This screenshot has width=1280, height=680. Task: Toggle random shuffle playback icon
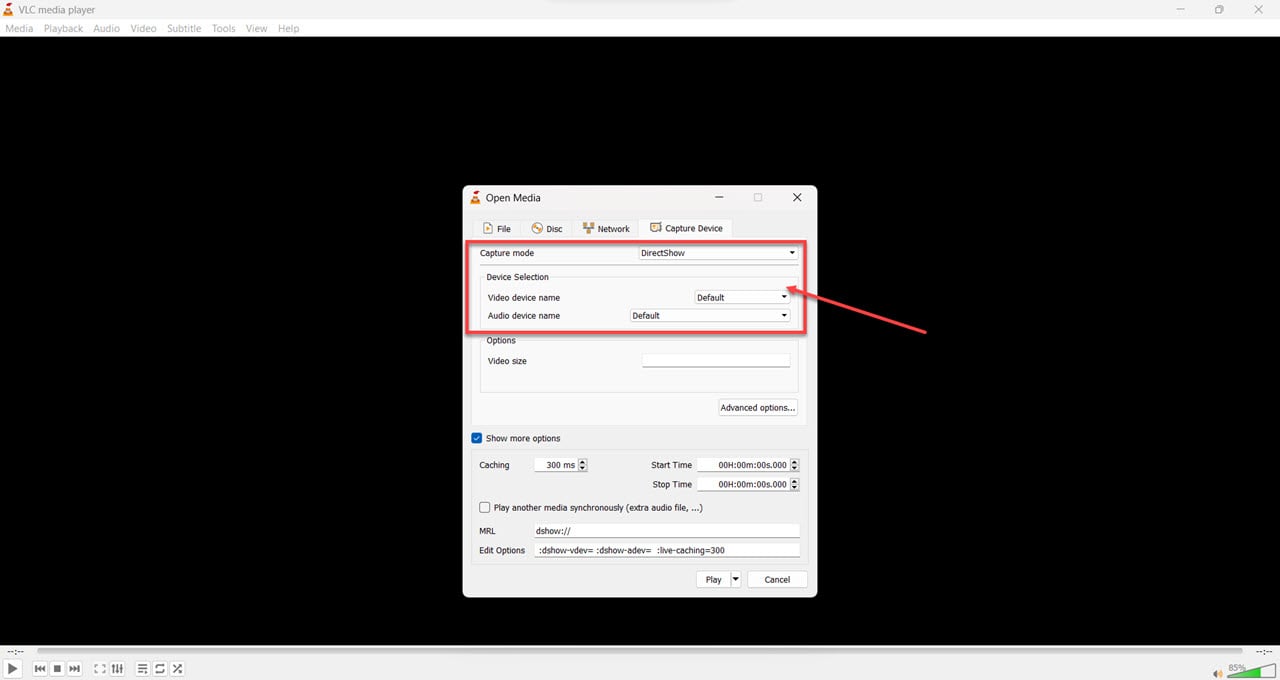(x=177, y=668)
